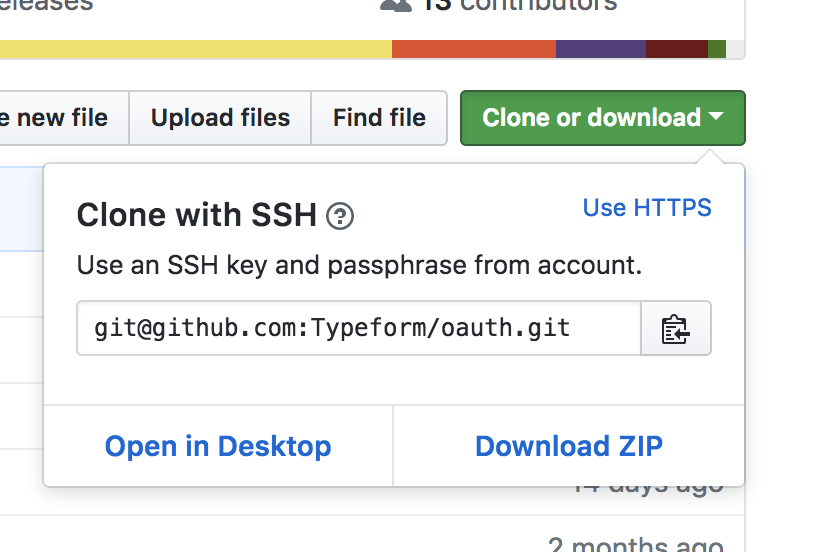816x552 pixels.
Task: Switch to Use HTTPS cloning
Action: point(647,208)
